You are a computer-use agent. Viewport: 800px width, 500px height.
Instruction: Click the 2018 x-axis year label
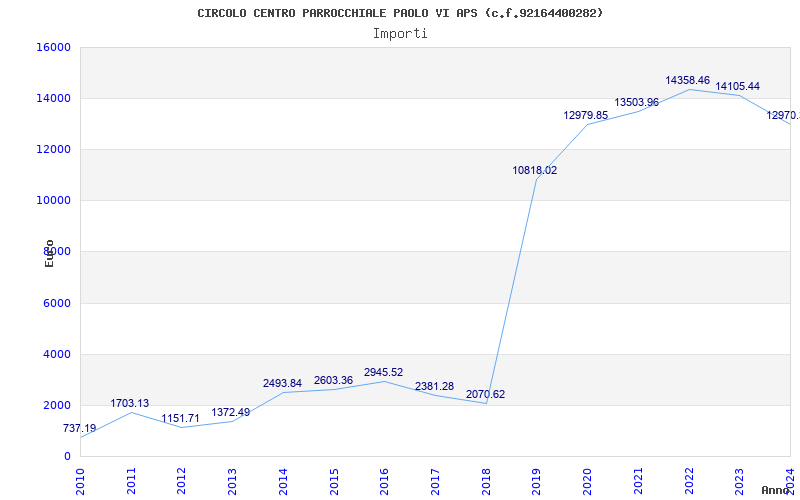pos(486,482)
